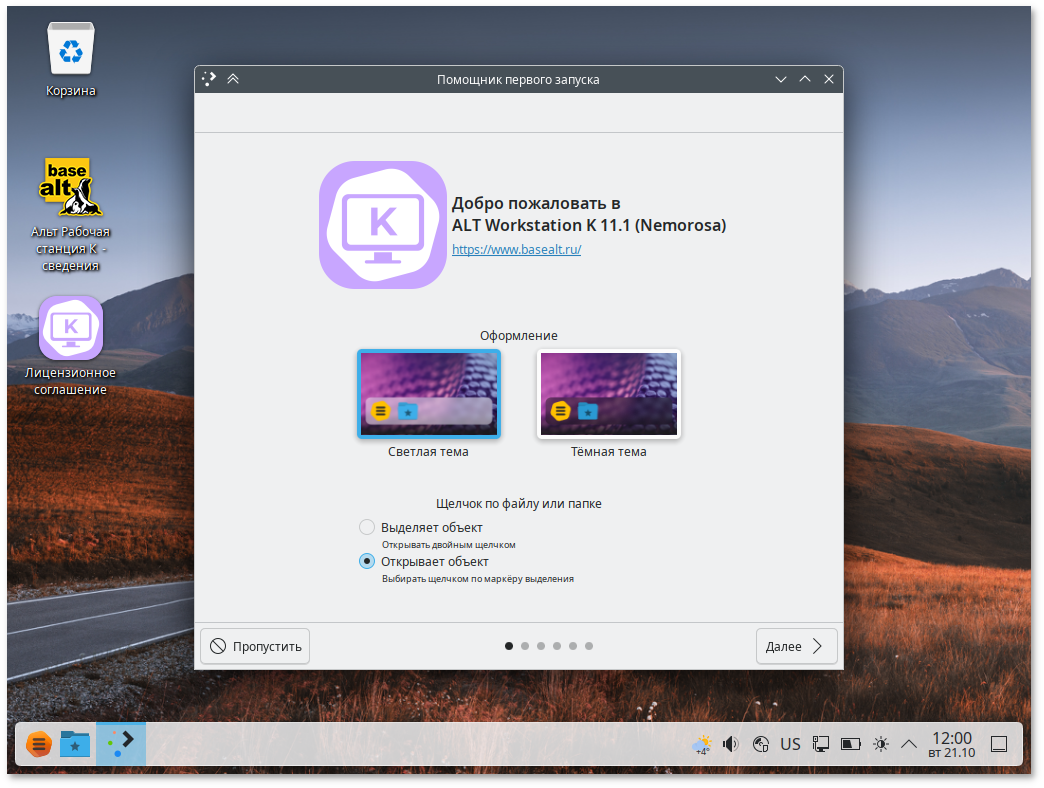Image resolution: width=1044 pixels, height=788 pixels.
Task: Open the Корзина trash icon on the desktop
Action: pyautogui.click(x=70, y=50)
